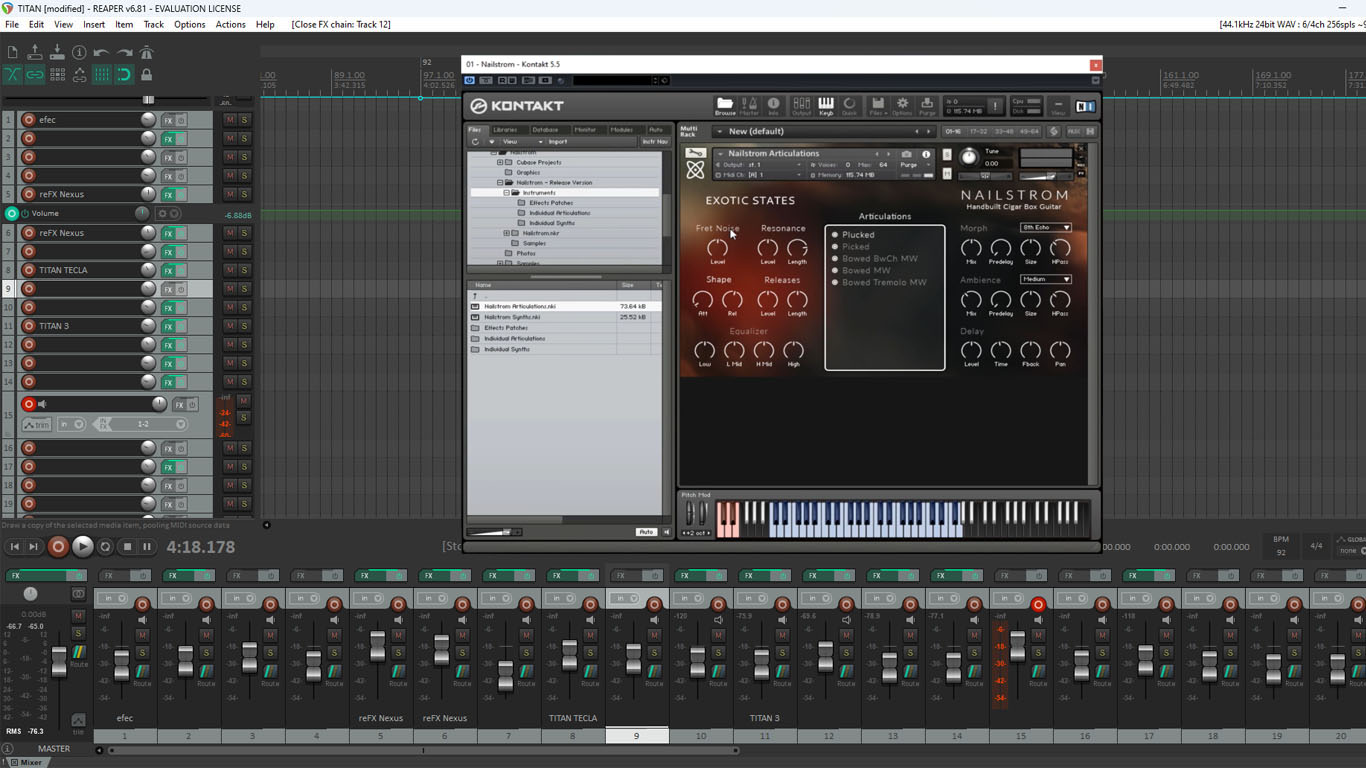Click Kontakt Info icon
Screen dimensions: 1366x768
pos(773,105)
